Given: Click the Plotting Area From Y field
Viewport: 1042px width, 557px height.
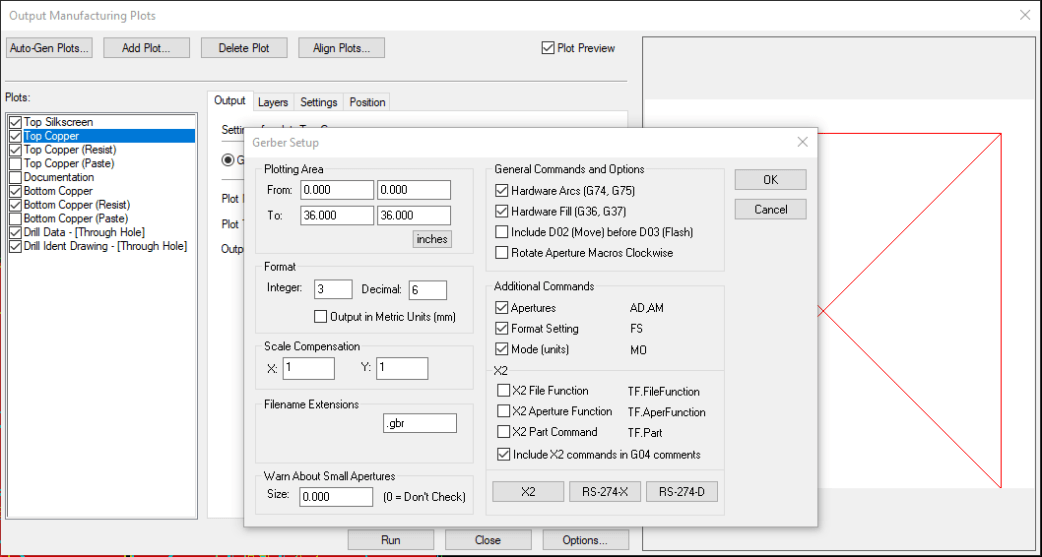Looking at the screenshot, I should point(414,190).
